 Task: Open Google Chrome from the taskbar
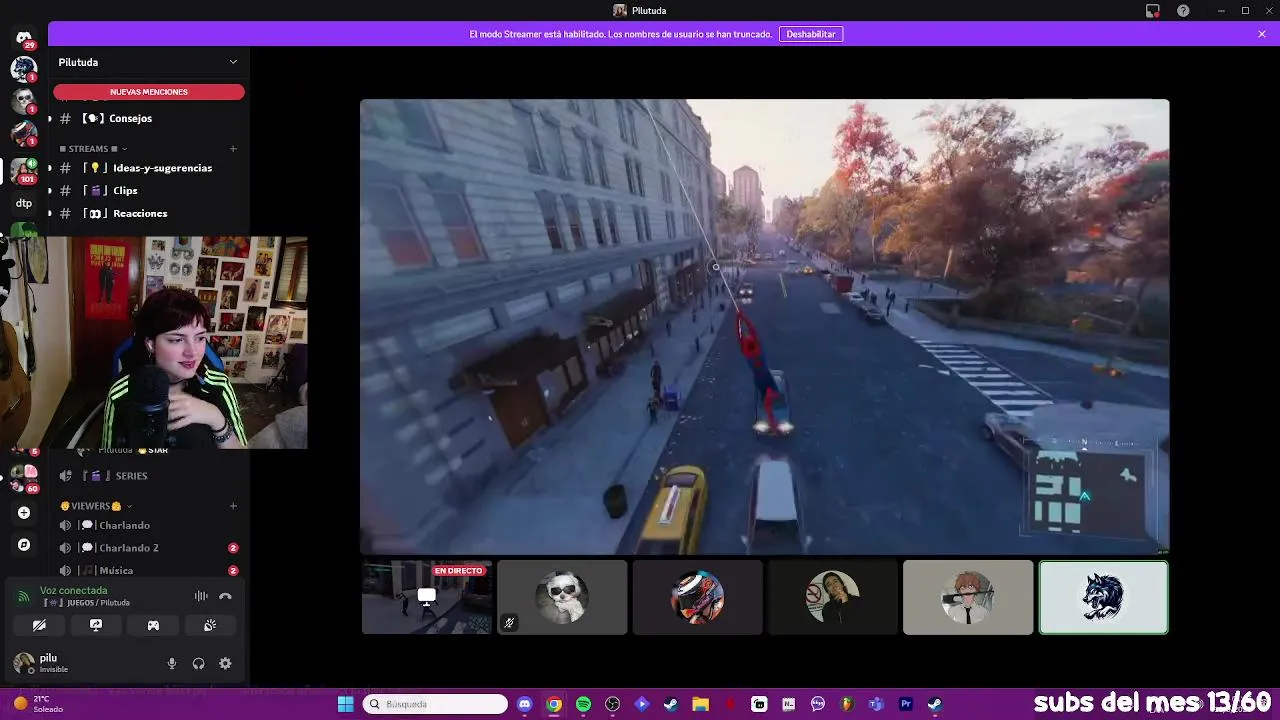[554, 704]
